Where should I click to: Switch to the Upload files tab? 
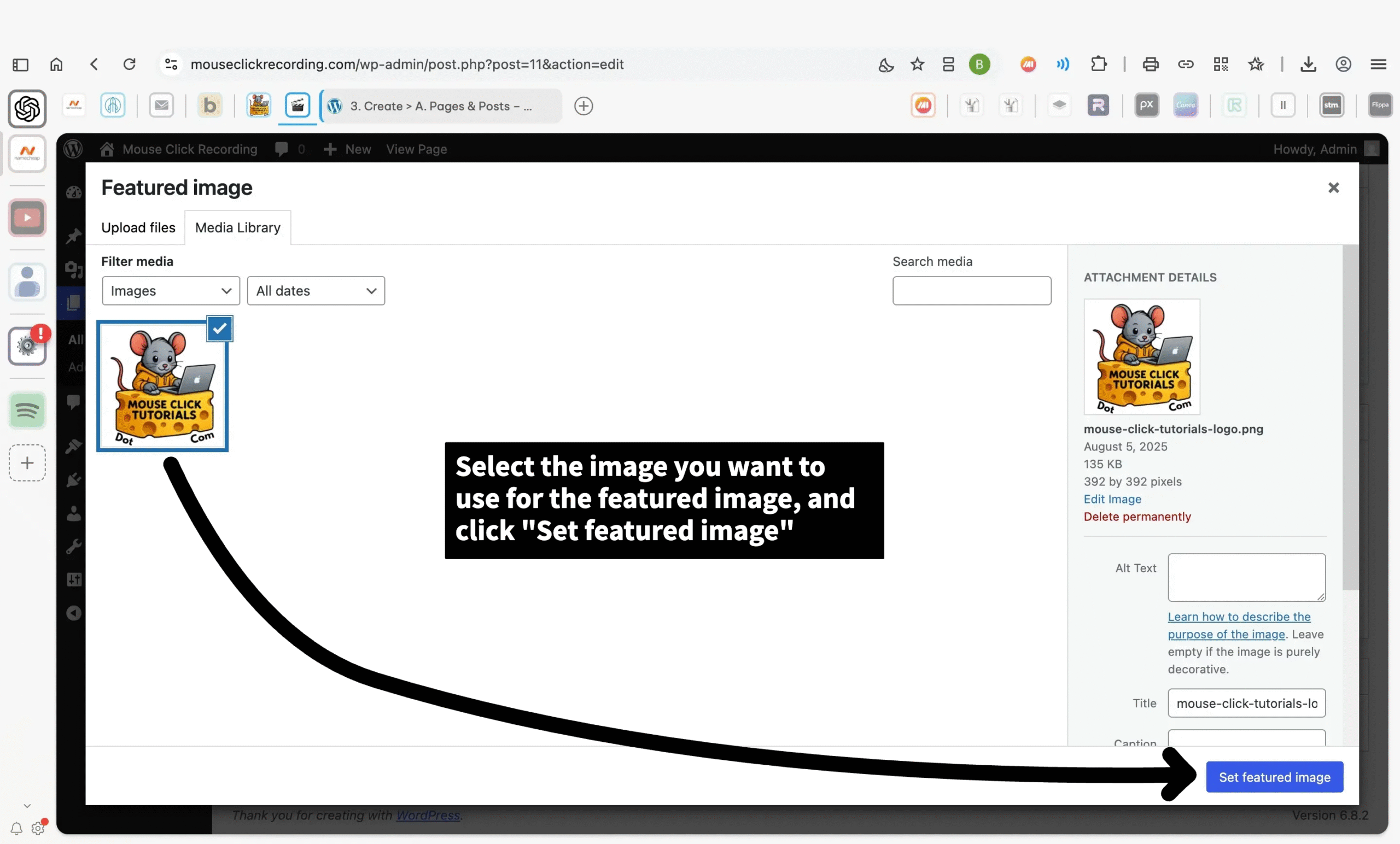138,228
